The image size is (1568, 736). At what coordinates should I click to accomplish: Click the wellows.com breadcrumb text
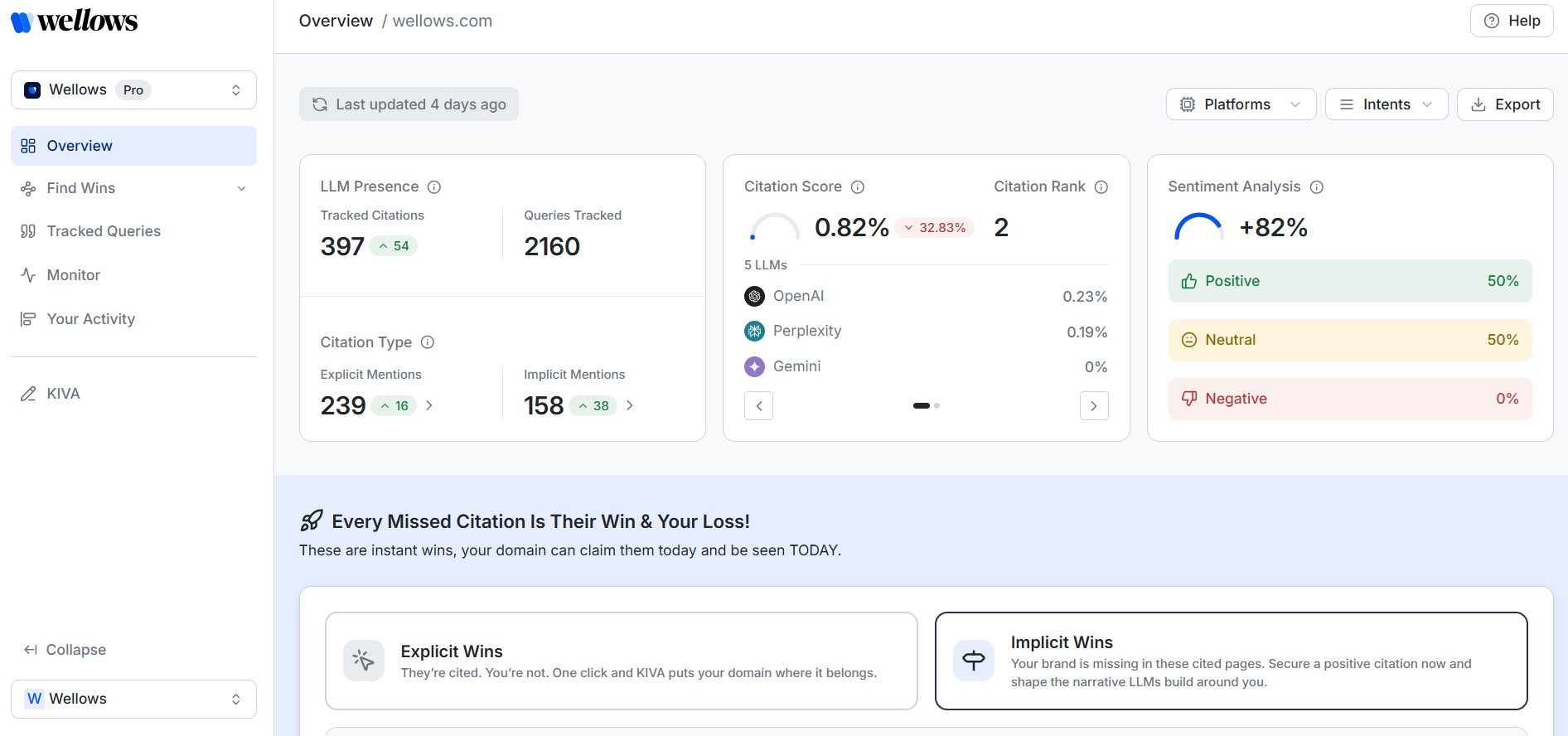click(x=443, y=21)
